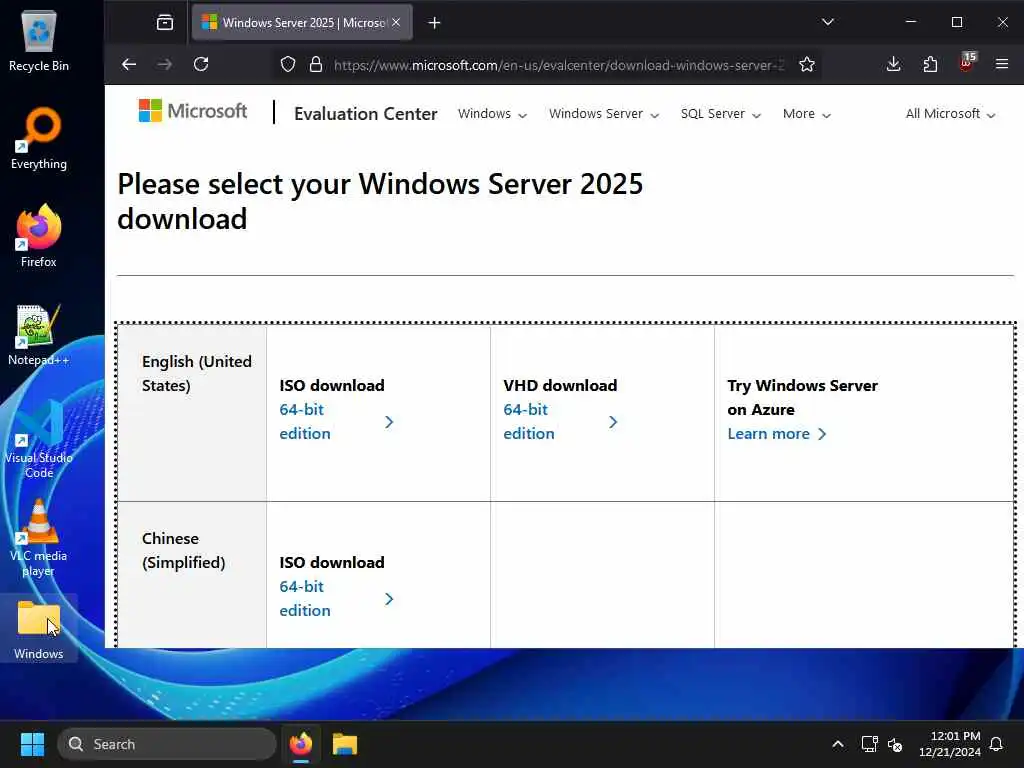Open the Firefox desktop shortcut
This screenshot has width=1024, height=768.
point(39,236)
